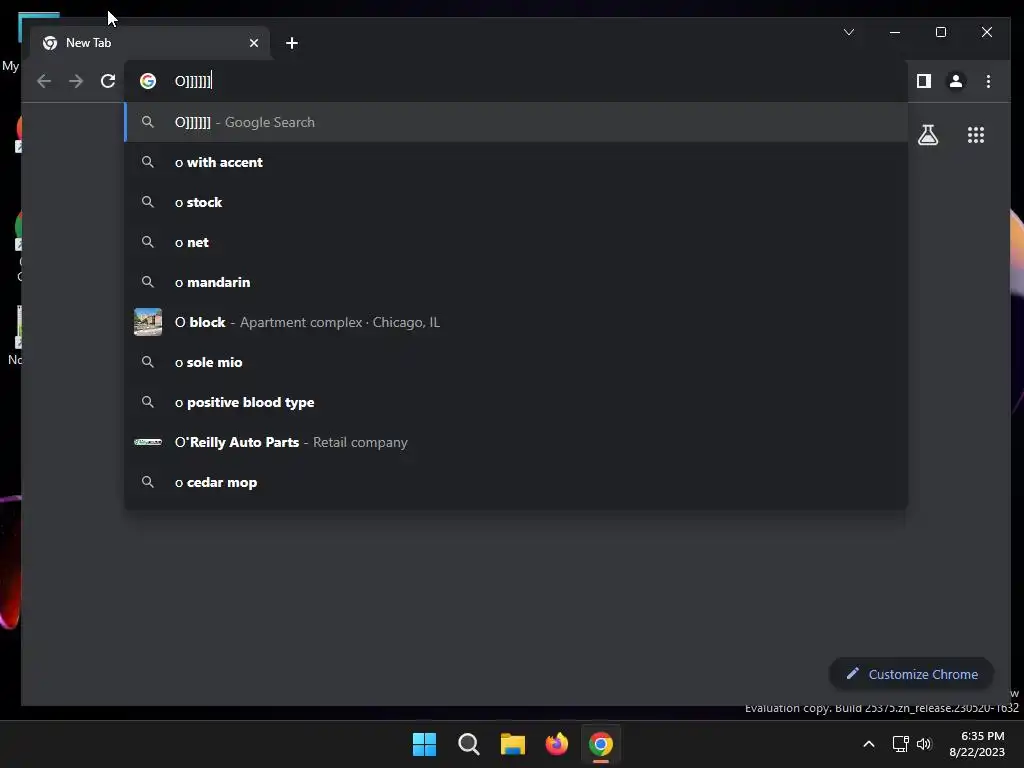1024x768 pixels.
Task: Choose the 'o sole mio' suggestion
Action: (516, 362)
